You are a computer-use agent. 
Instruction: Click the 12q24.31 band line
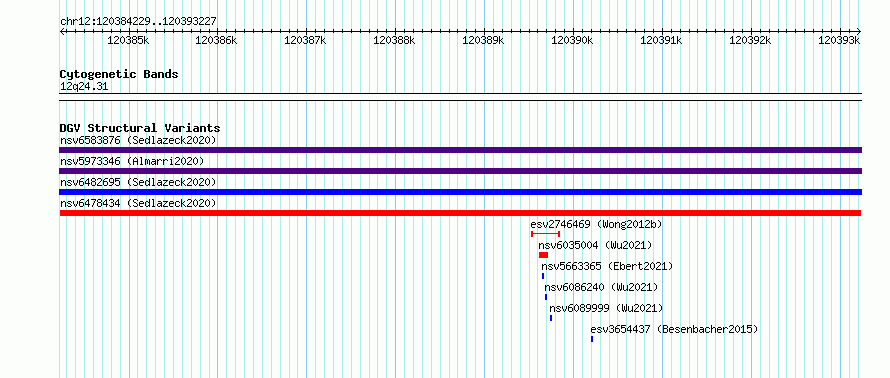coord(460,97)
